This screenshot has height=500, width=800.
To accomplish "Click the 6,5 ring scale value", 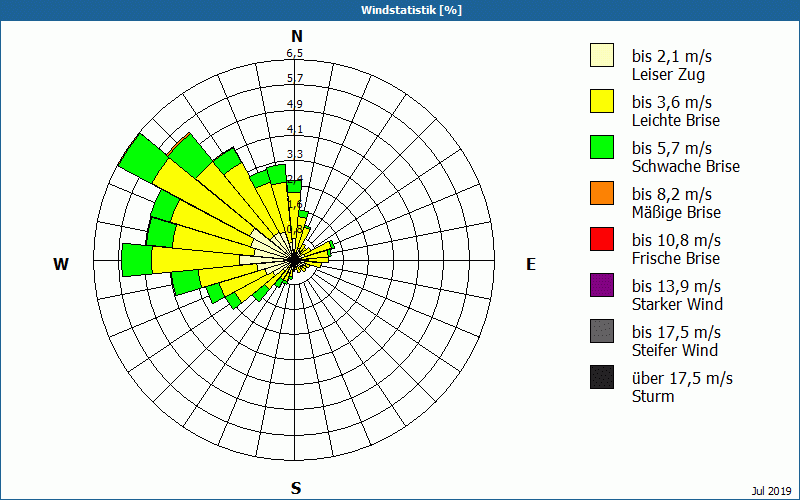I will coord(294,53).
